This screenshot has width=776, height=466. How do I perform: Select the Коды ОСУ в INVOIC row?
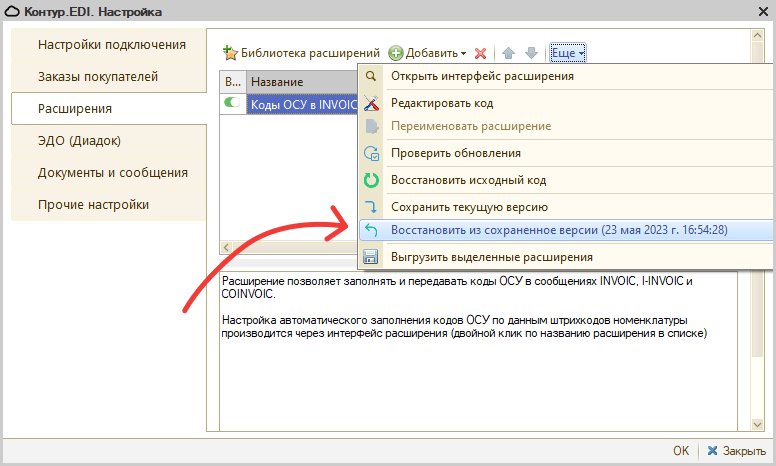pyautogui.click(x=302, y=104)
